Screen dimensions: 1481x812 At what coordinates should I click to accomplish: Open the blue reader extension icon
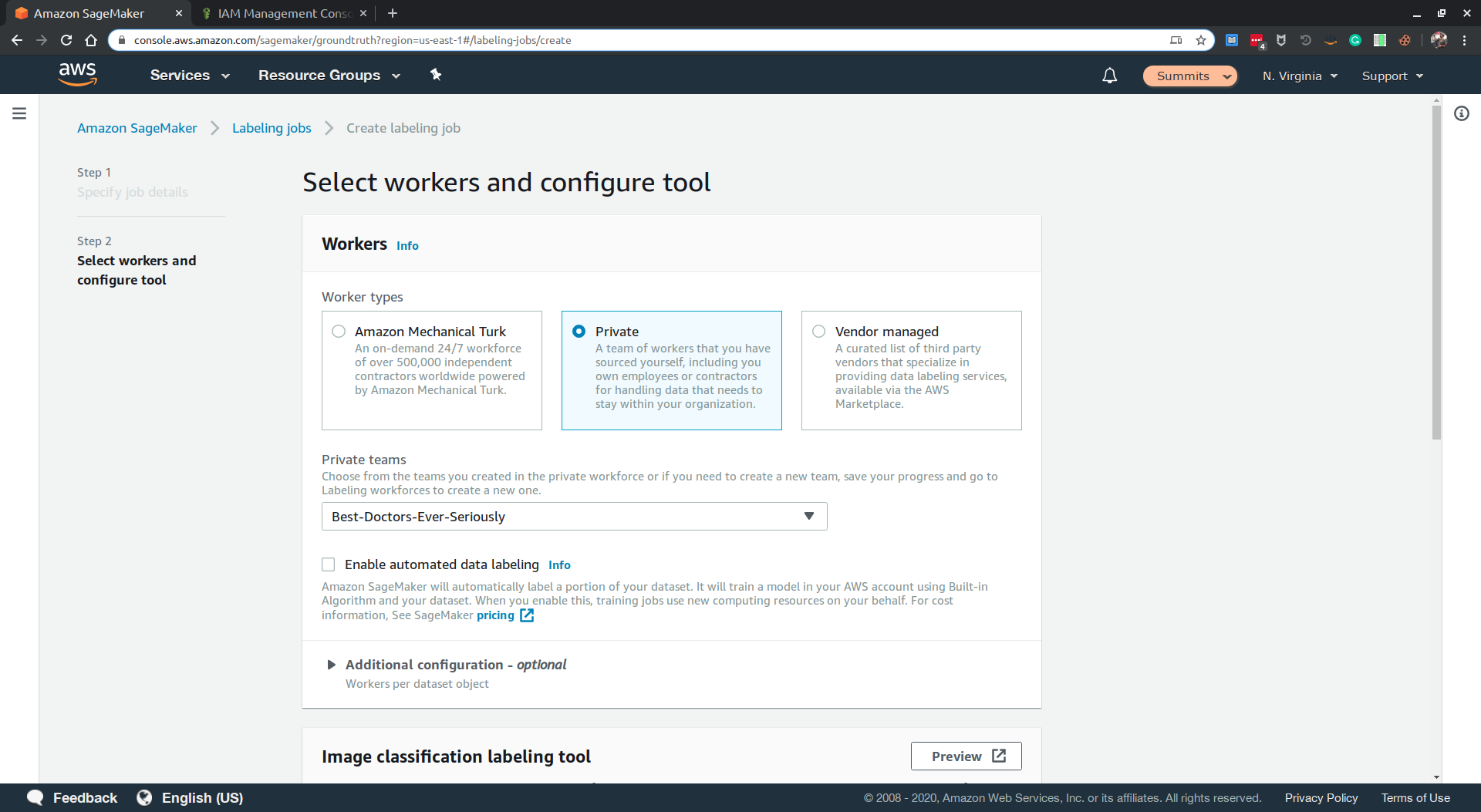[x=1232, y=40]
